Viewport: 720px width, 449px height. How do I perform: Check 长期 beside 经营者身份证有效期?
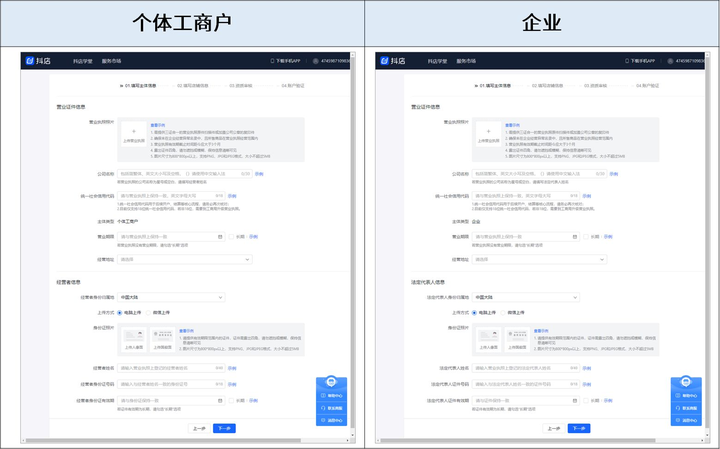231,401
